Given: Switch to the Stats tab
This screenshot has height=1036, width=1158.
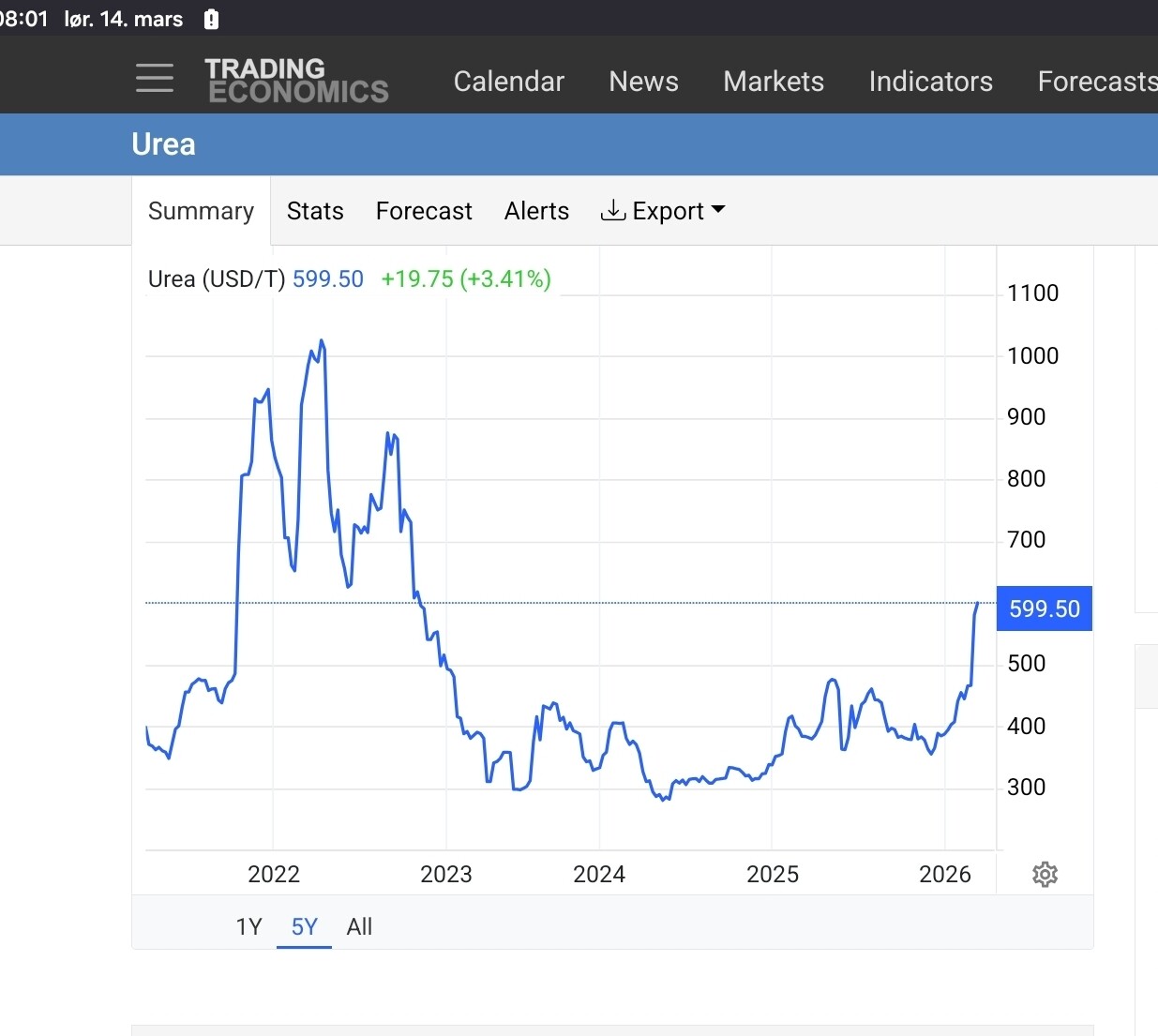Looking at the screenshot, I should [315, 211].
